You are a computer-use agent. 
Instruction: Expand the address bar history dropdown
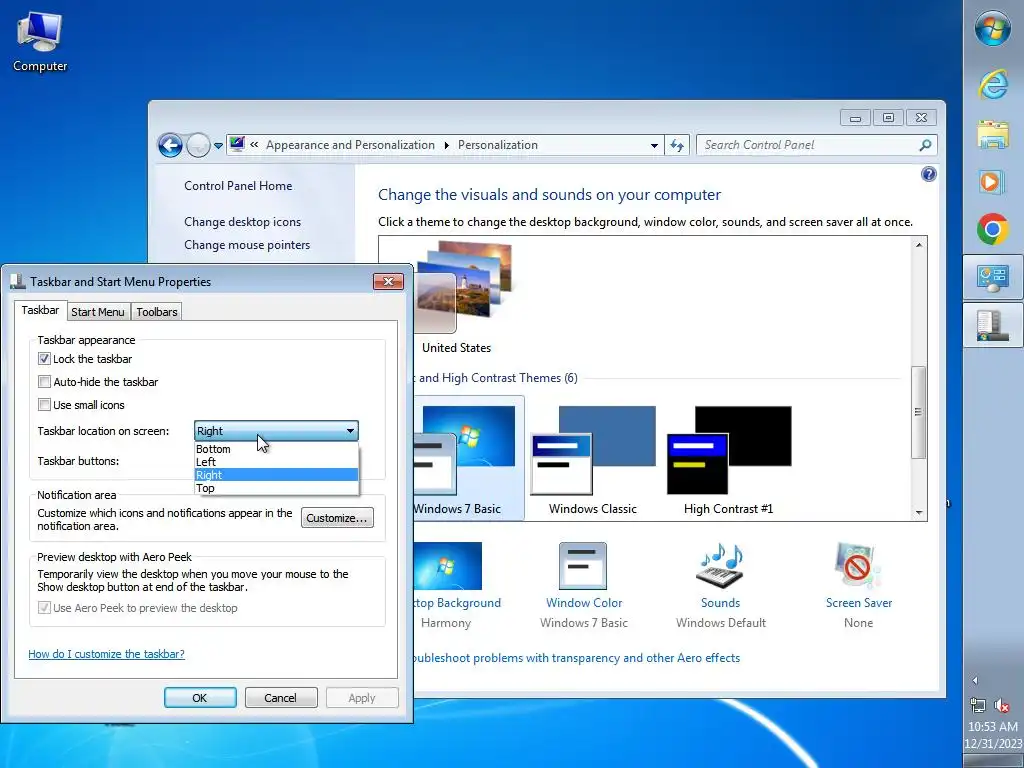click(x=654, y=146)
